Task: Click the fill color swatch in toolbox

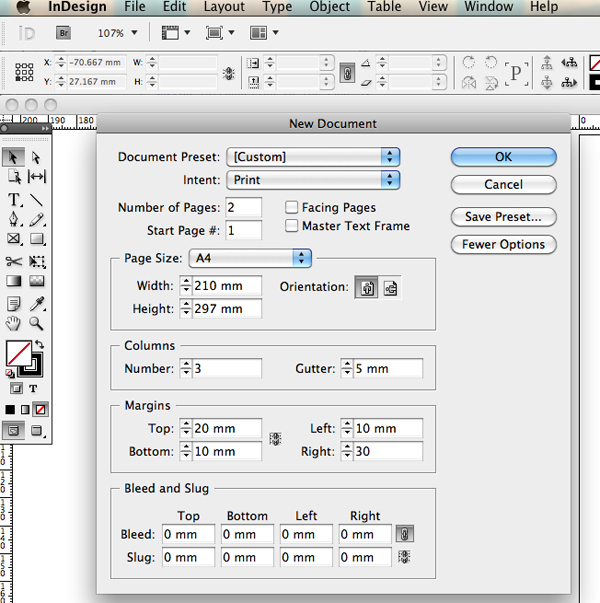Action: pos(18,353)
